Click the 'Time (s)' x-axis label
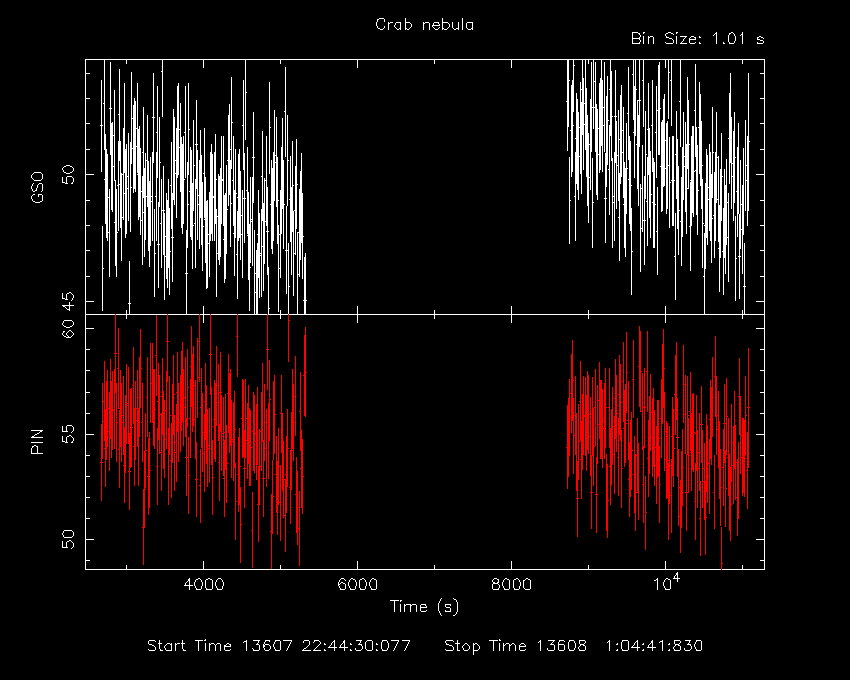 (x=424, y=606)
